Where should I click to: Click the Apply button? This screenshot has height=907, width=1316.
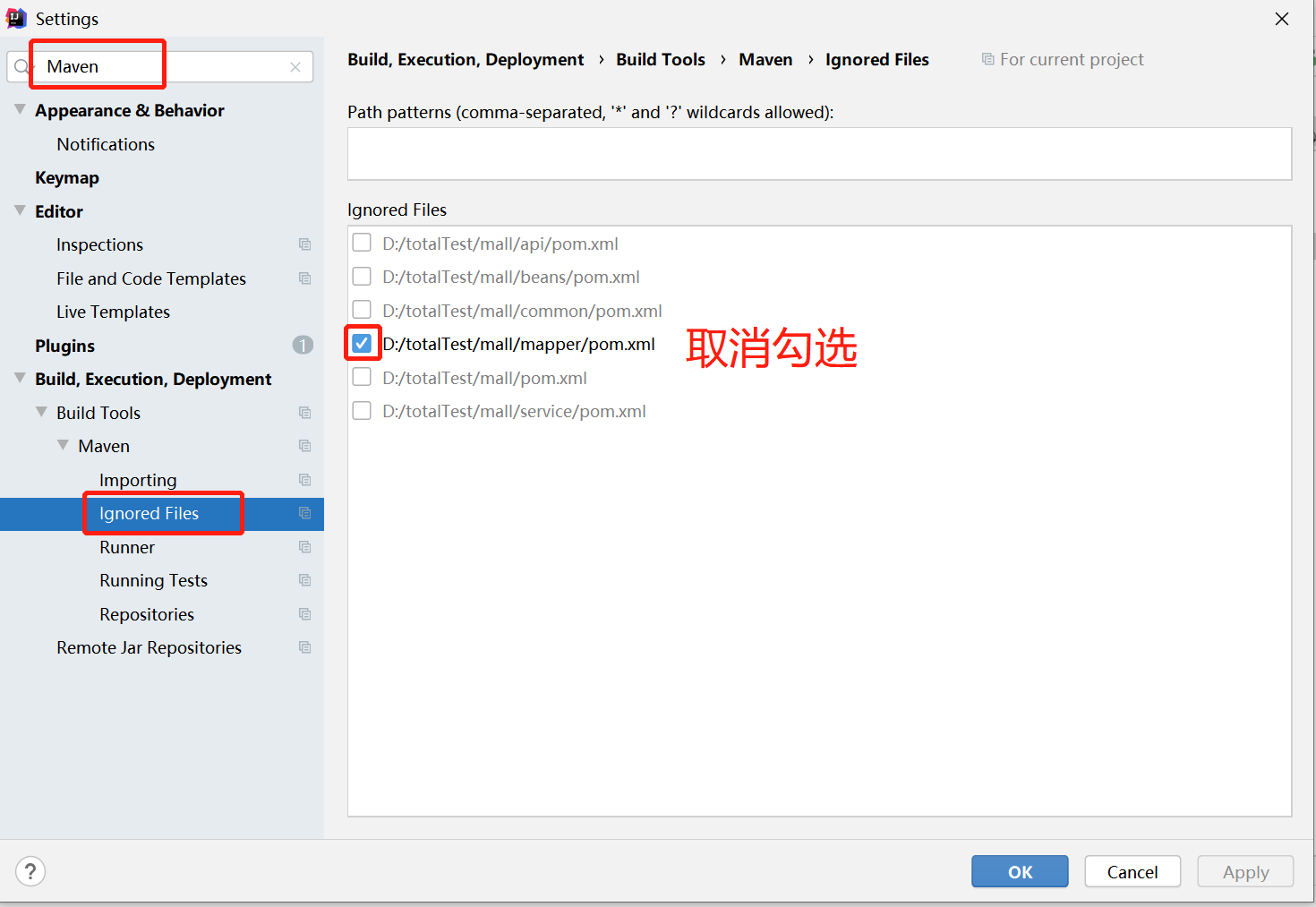tap(1245, 871)
